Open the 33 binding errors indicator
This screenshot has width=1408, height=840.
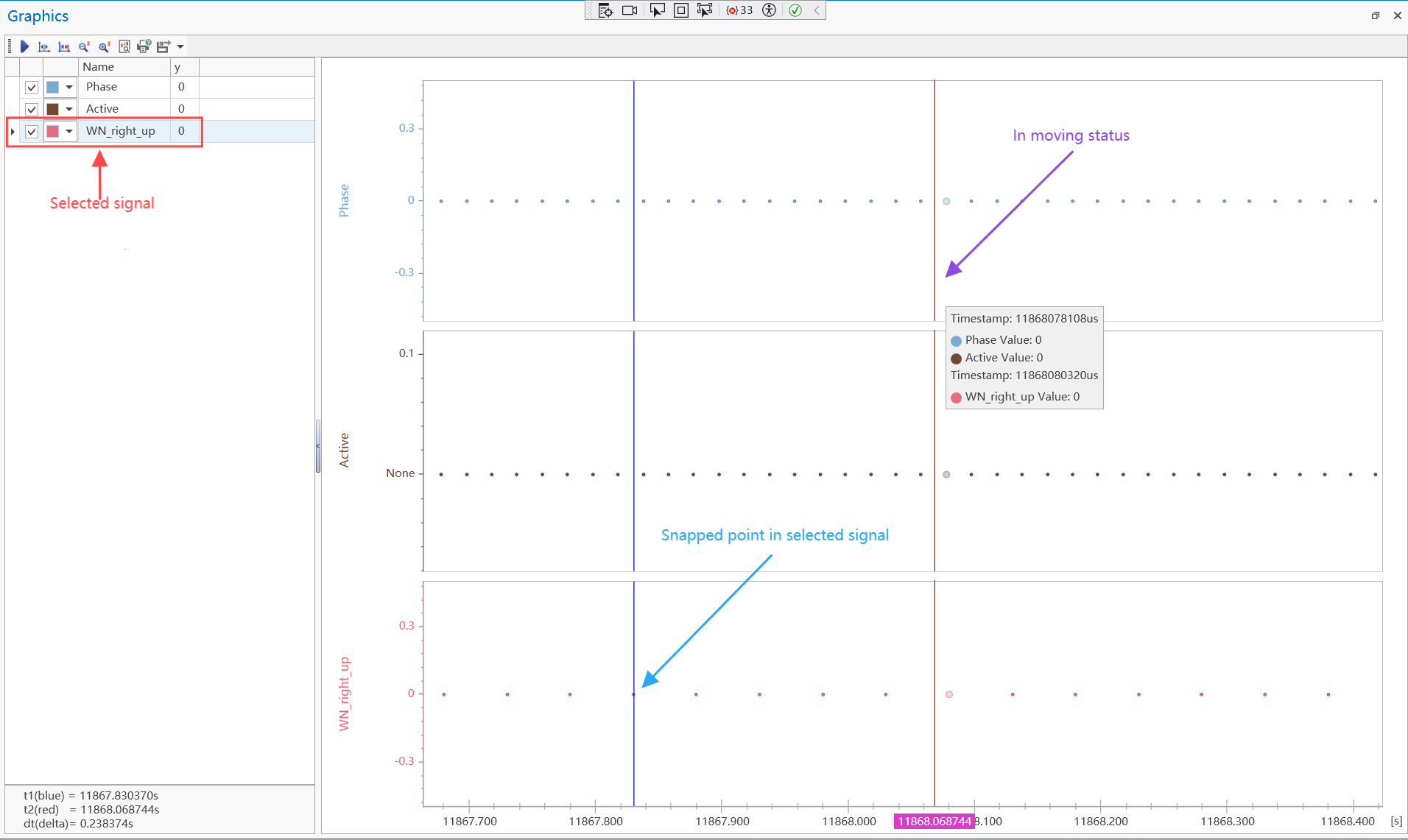coord(739,10)
